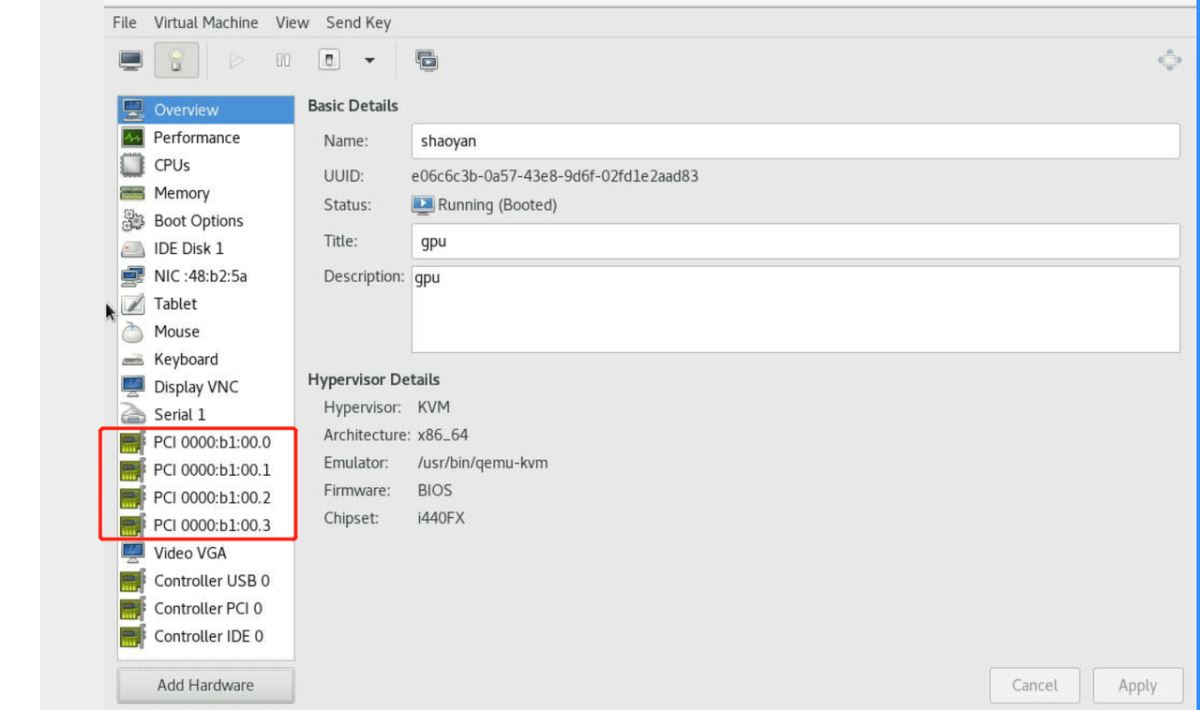This screenshot has height=710, width=1200.
Task: Click the Apply button
Action: click(1137, 685)
